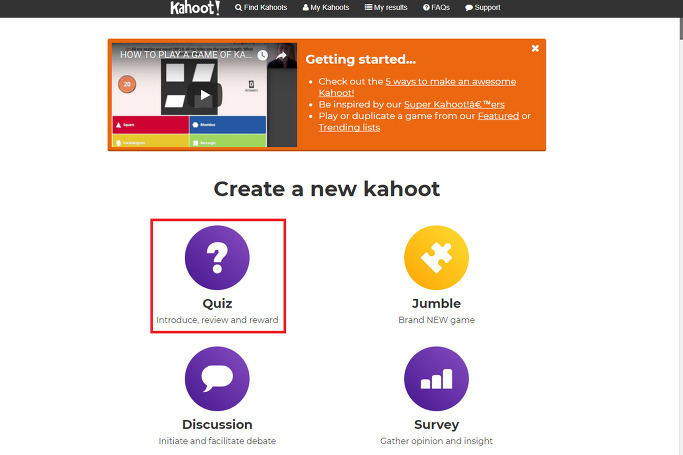Screen dimensions: 683x455
Task: Click the Kahoot! logo
Action: [195, 8]
